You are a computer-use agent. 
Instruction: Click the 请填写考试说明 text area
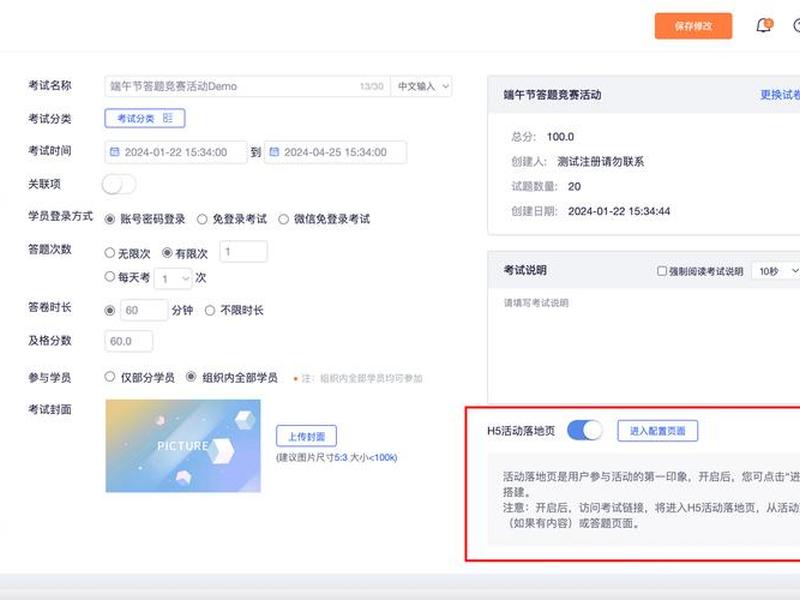pyautogui.click(x=644, y=348)
